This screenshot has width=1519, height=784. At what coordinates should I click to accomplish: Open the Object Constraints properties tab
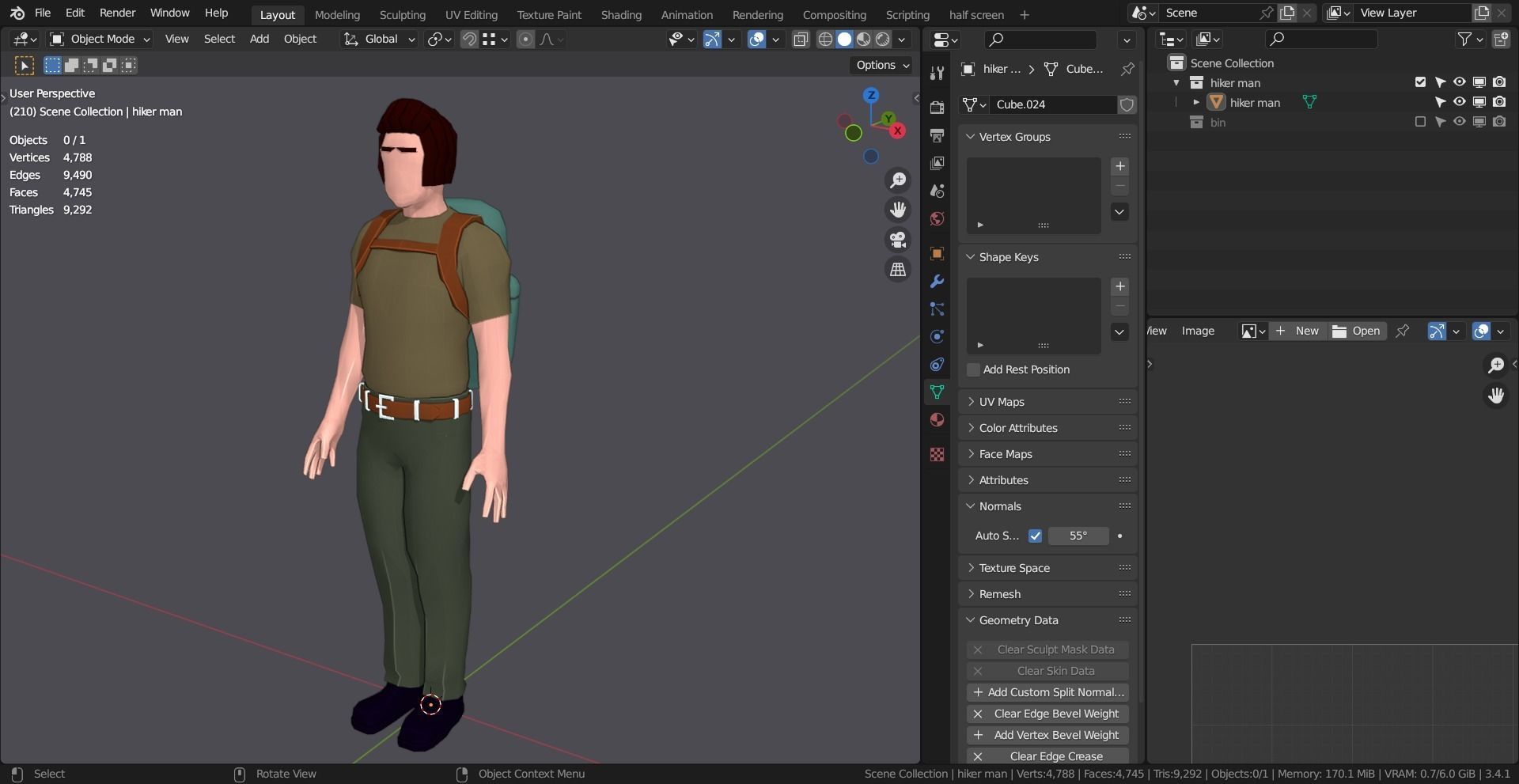point(938,364)
